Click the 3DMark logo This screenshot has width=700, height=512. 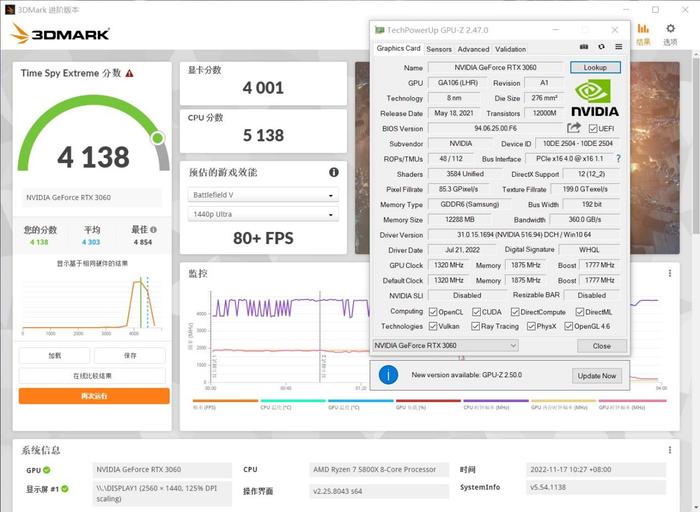click(x=60, y=33)
